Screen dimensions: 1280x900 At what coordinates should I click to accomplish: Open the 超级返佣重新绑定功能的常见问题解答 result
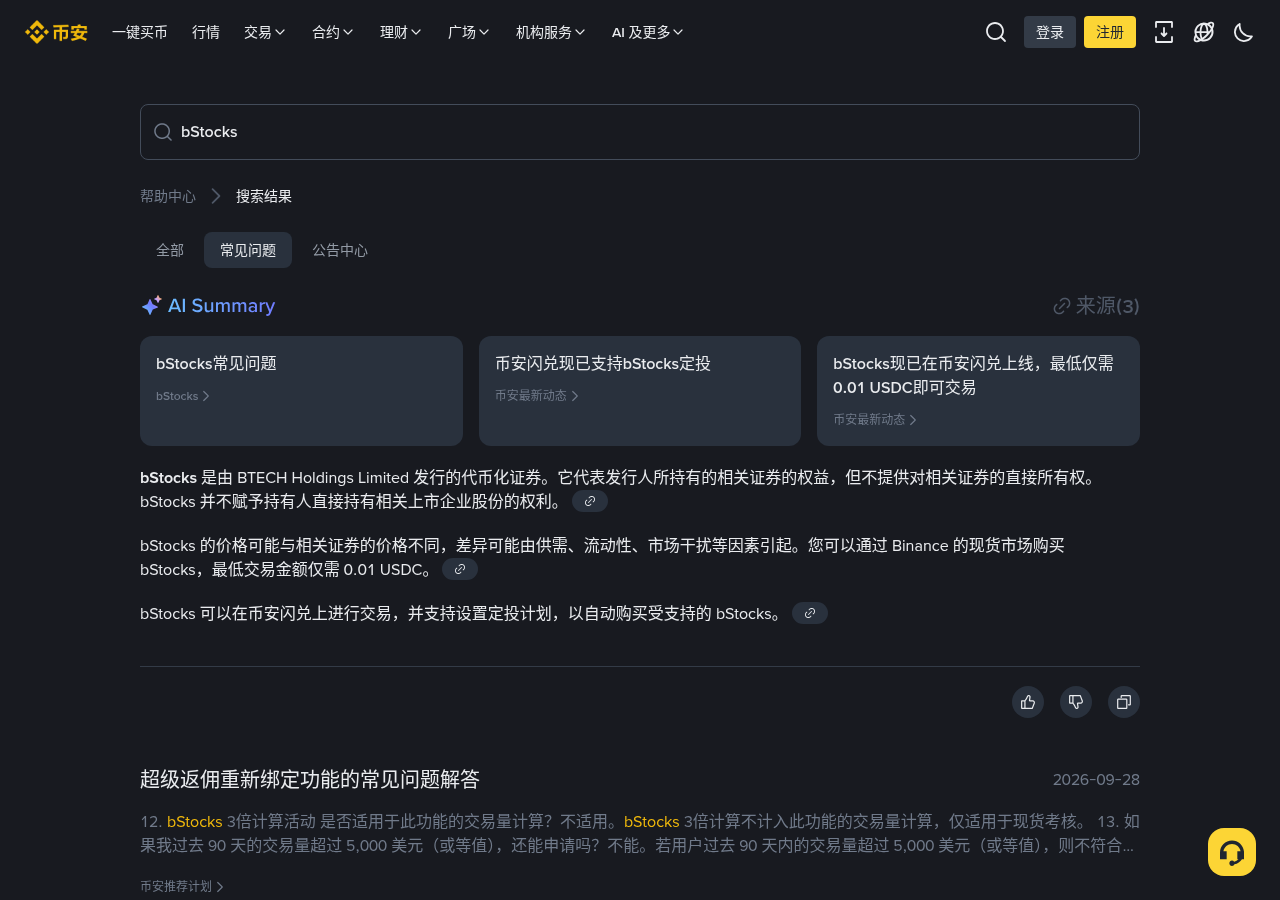[310, 779]
